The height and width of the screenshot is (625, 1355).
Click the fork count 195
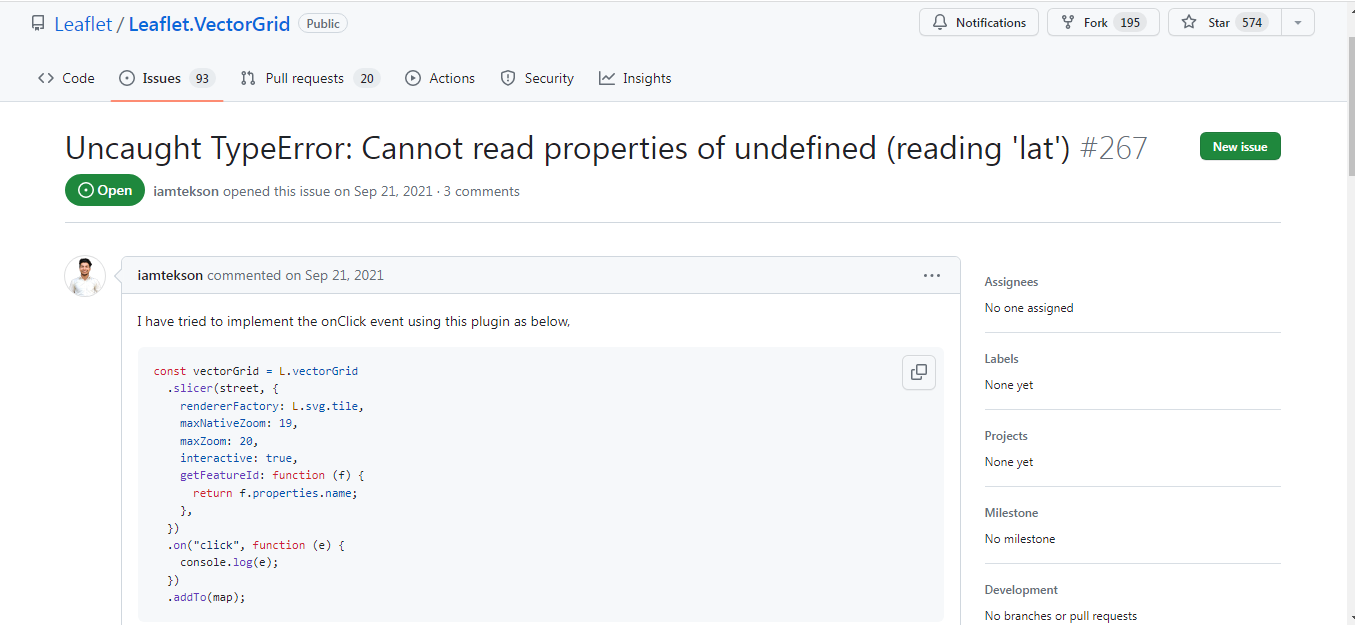pyautogui.click(x=1130, y=22)
